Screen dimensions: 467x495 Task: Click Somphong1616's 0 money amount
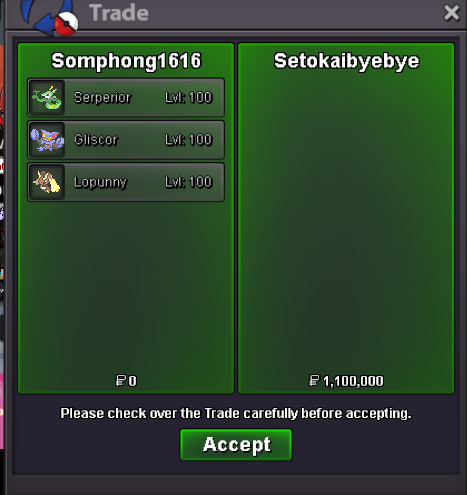pyautogui.click(x=133, y=381)
